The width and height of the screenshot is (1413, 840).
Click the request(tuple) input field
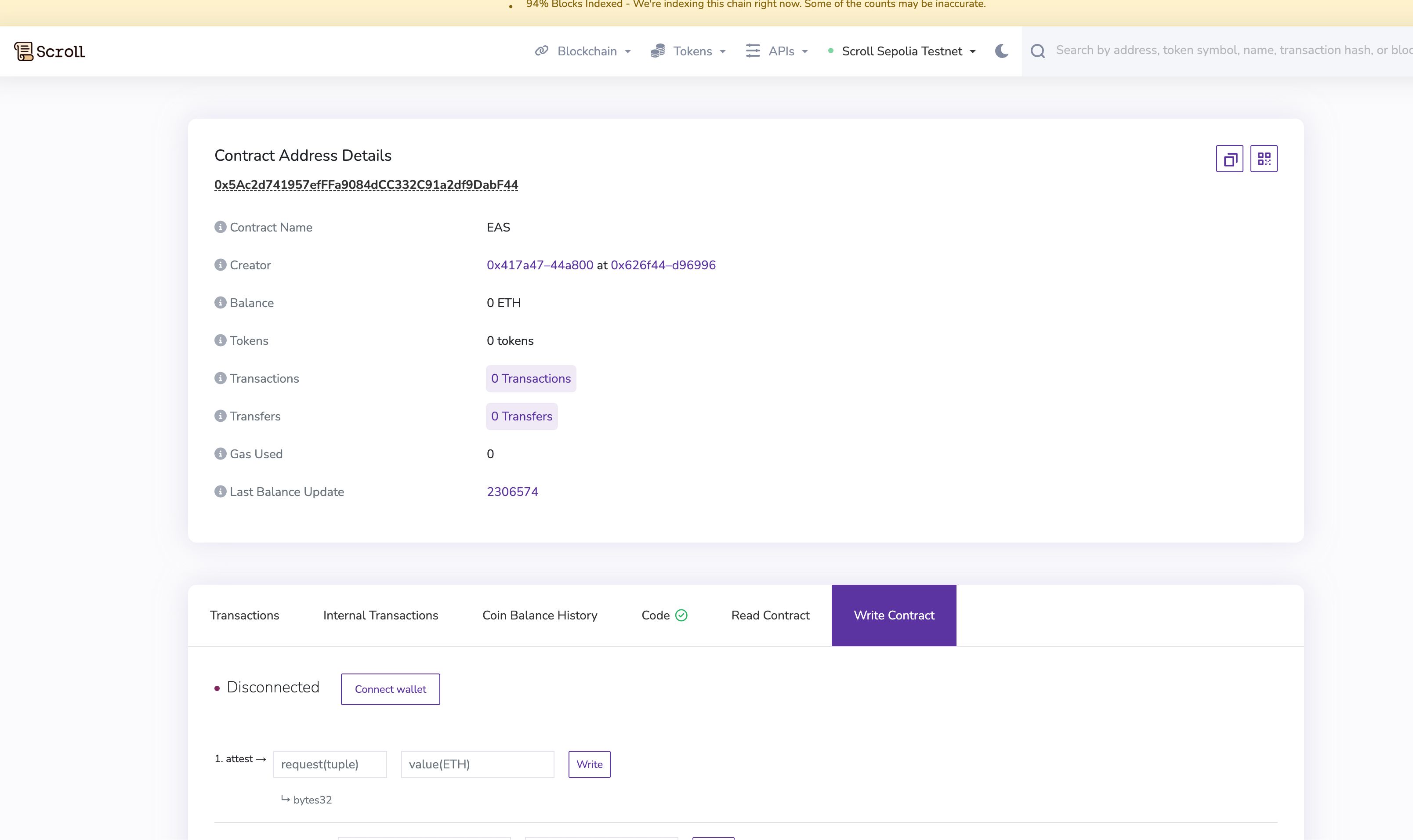pyautogui.click(x=330, y=764)
